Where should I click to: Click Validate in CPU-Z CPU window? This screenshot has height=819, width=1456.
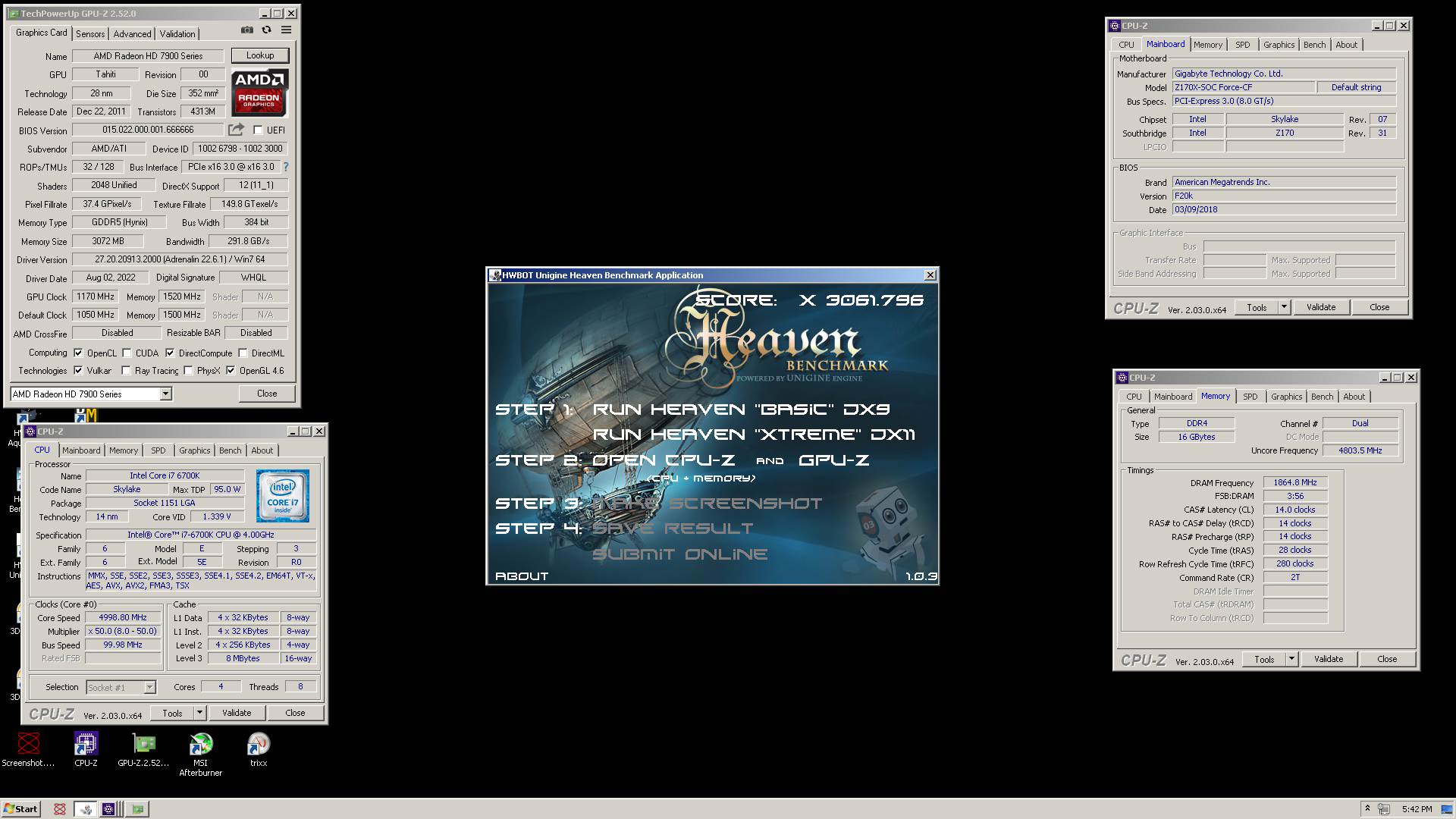tap(237, 713)
